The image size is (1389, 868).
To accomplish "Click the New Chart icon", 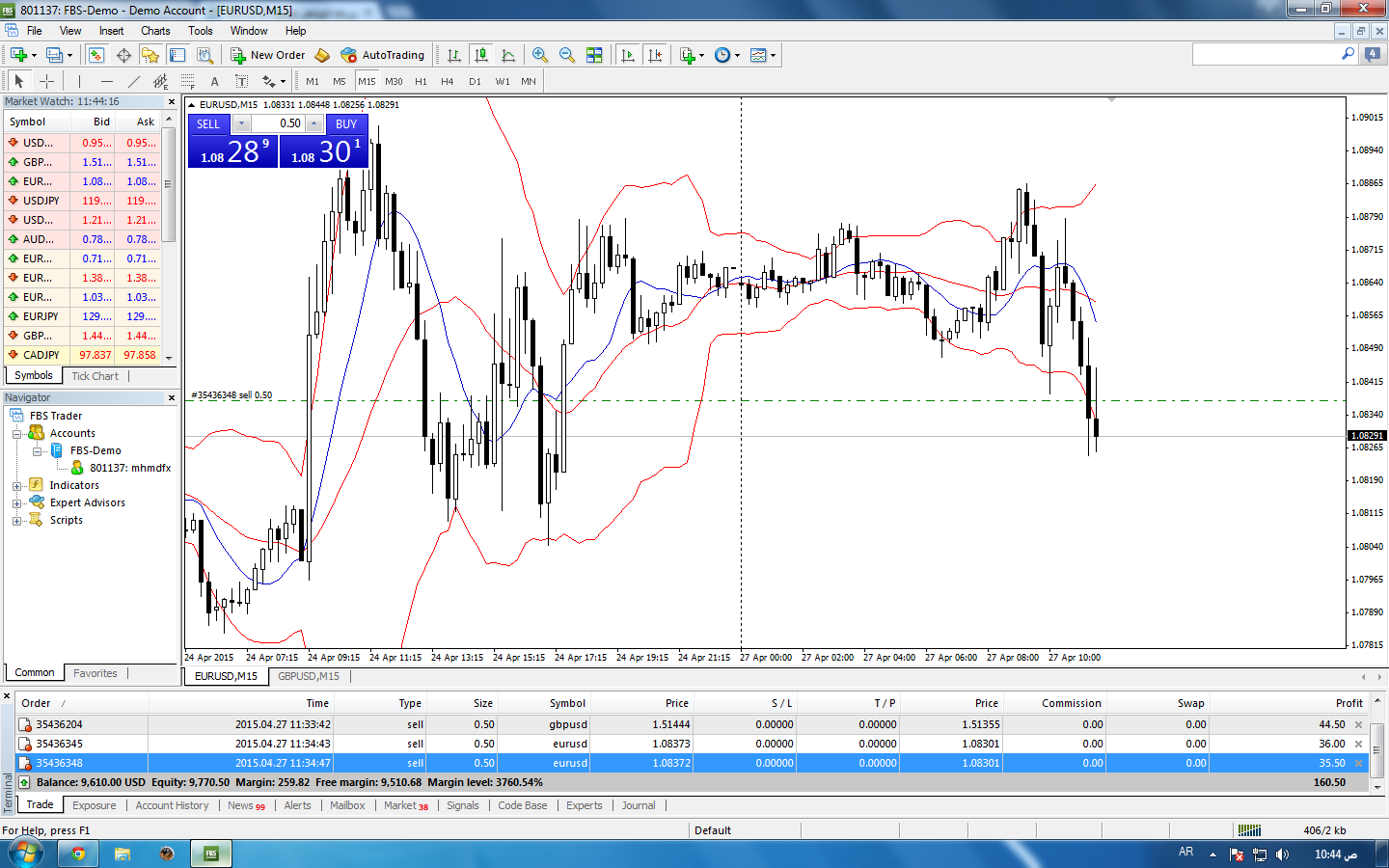I will [18, 55].
